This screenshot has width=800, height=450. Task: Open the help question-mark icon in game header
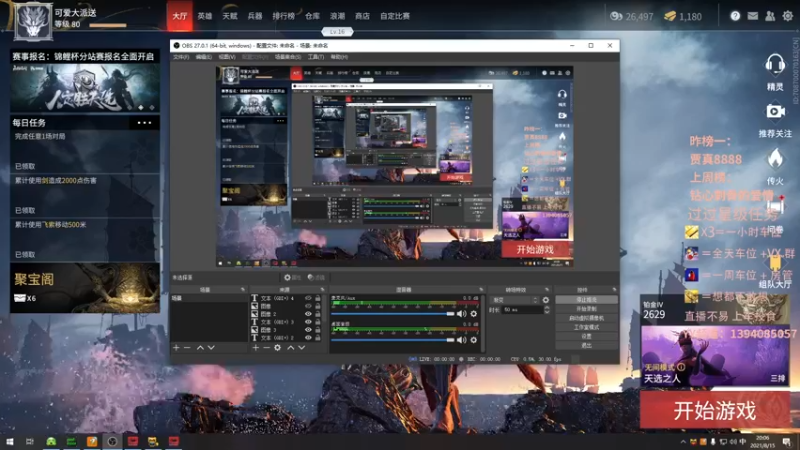pyautogui.click(x=735, y=16)
